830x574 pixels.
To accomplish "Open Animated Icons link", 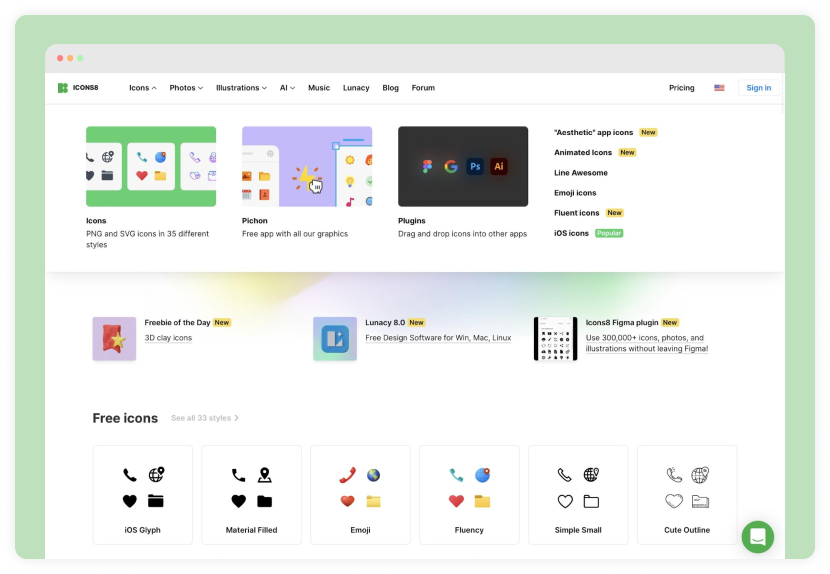I will [583, 153].
